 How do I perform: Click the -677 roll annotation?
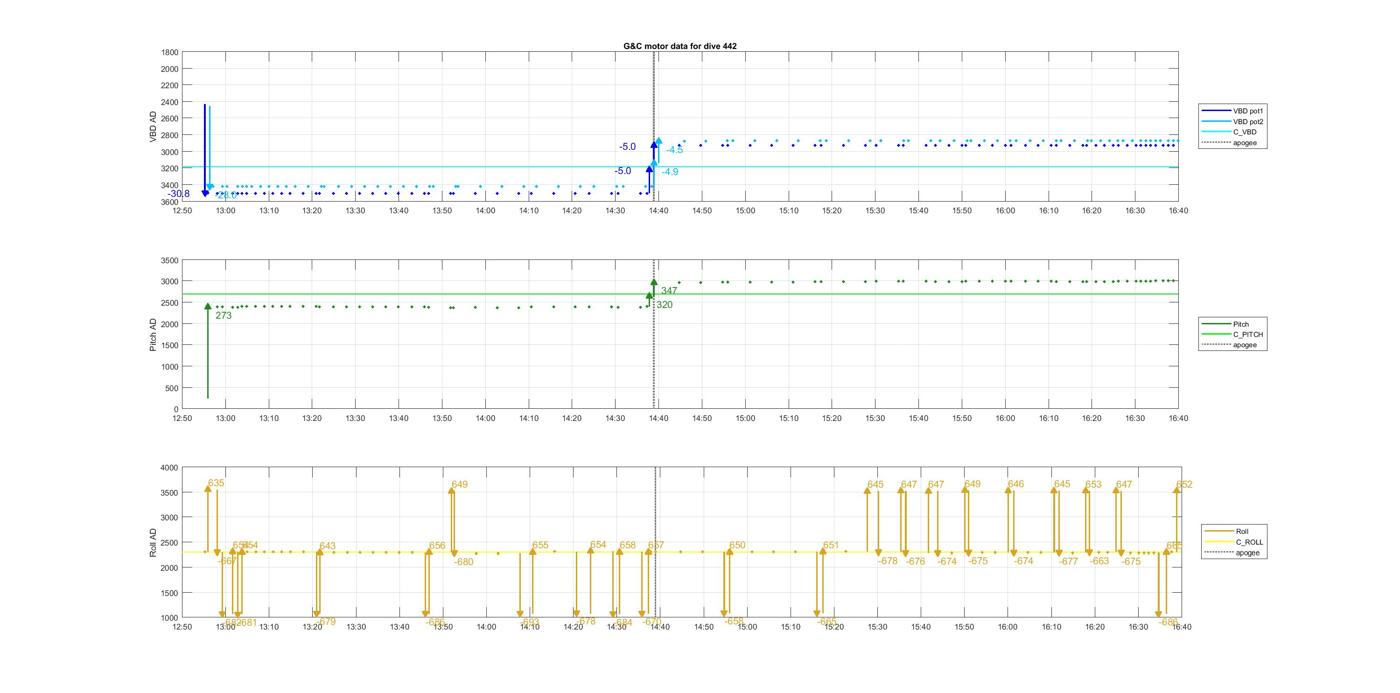pyautogui.click(x=1068, y=561)
